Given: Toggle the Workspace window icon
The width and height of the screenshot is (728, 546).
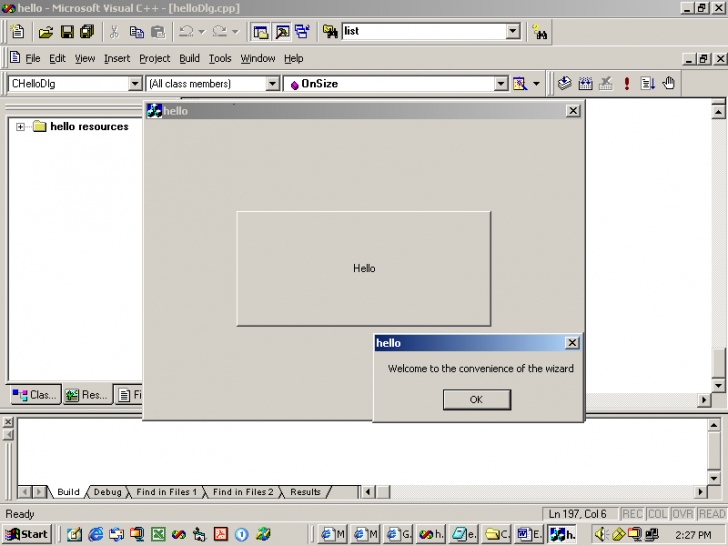Looking at the screenshot, I should tap(260, 32).
